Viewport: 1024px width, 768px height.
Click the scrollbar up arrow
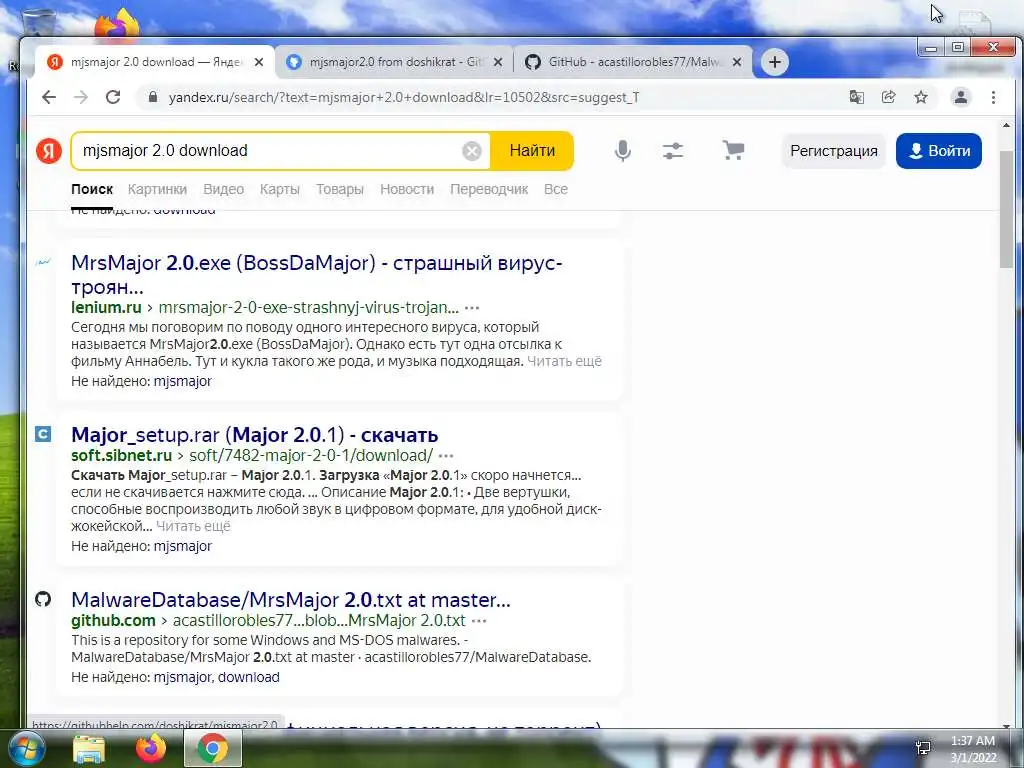(1006, 125)
